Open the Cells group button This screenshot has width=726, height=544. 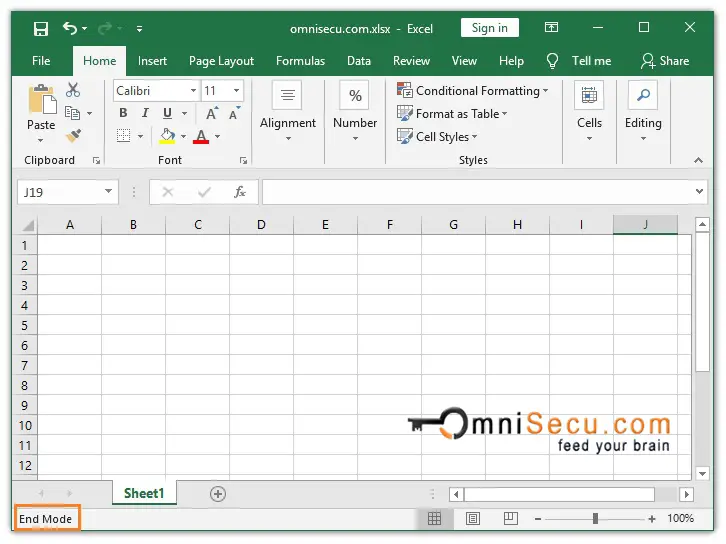tap(589, 111)
